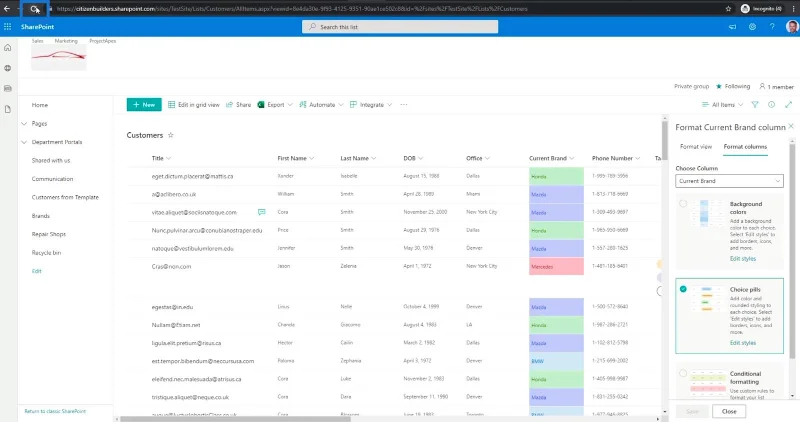Open the globe sites icon in left rail
This screenshot has width=800, height=422.
8,68
